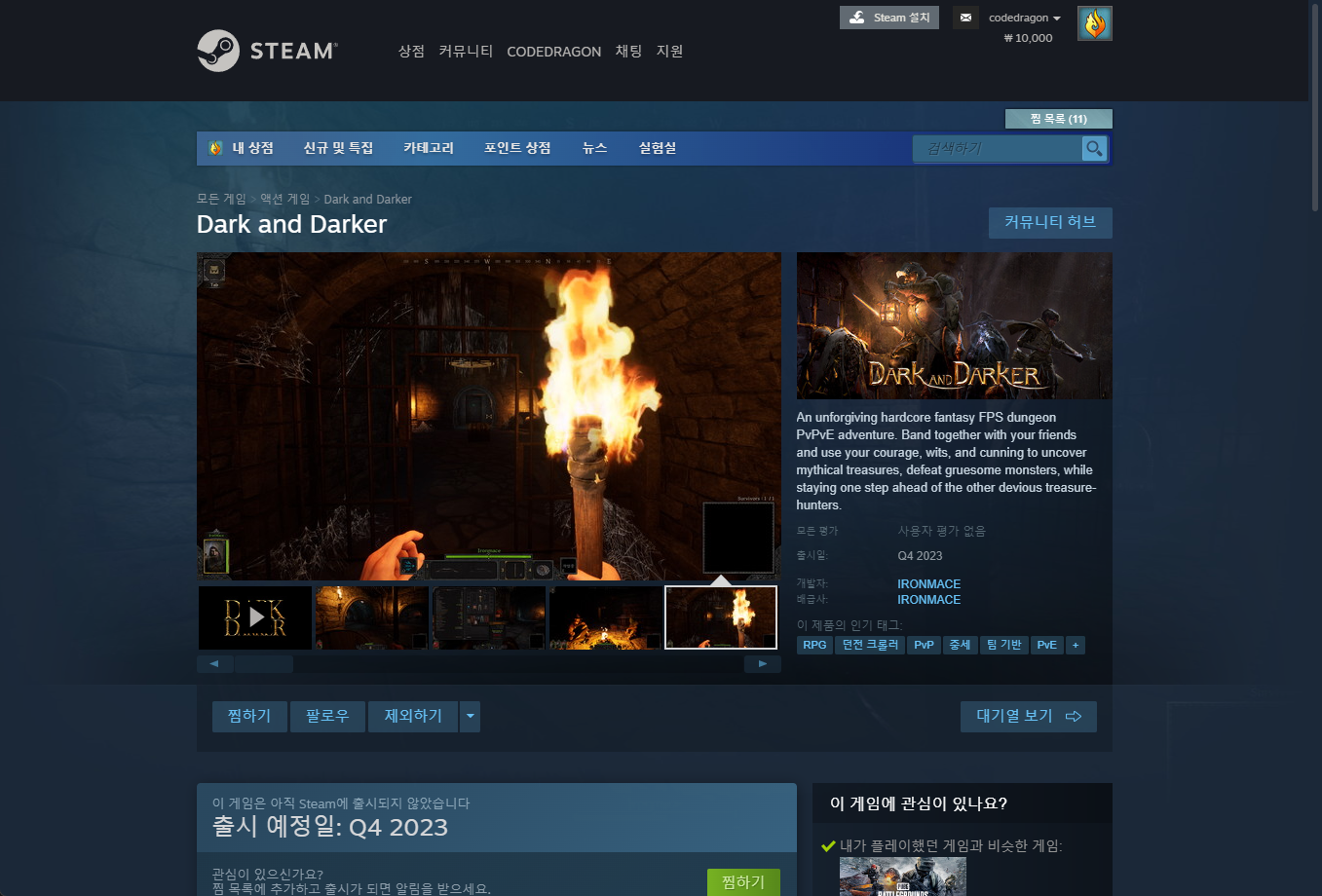The image size is (1322, 896).
Task: Click the search magnifier button
Action: tap(1094, 148)
